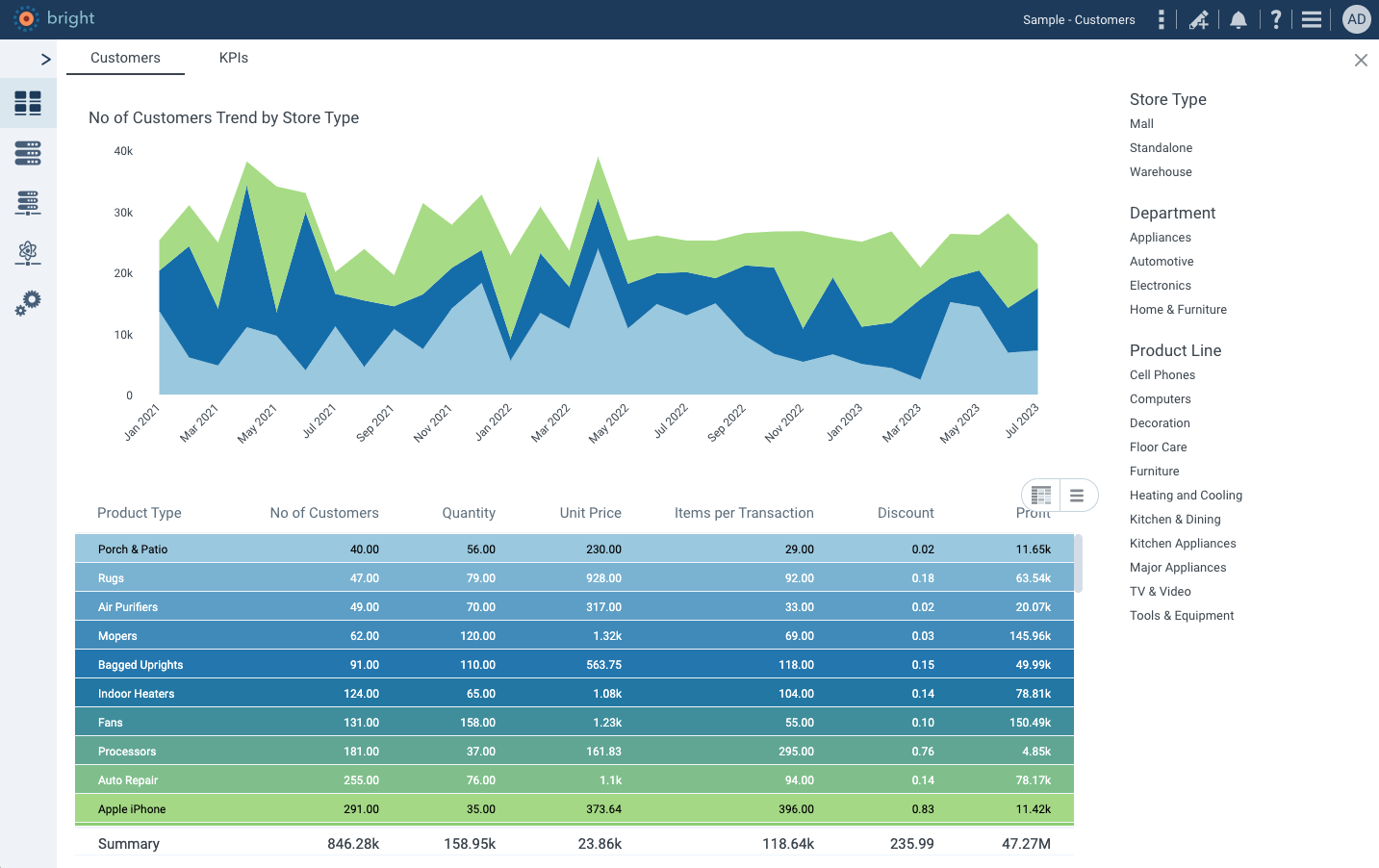Image resolution: width=1379 pixels, height=868 pixels.
Task: Open the hamburger menu near the avatar
Action: (x=1312, y=19)
